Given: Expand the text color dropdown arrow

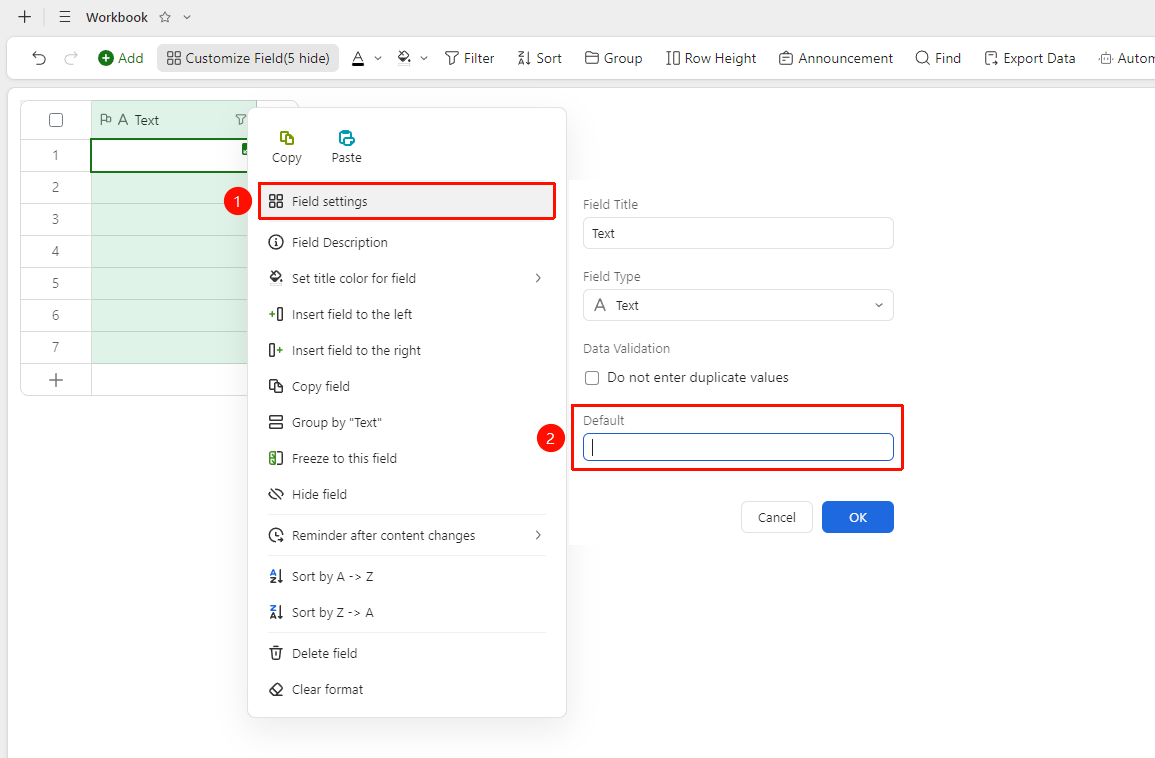Looking at the screenshot, I should click(x=378, y=58).
